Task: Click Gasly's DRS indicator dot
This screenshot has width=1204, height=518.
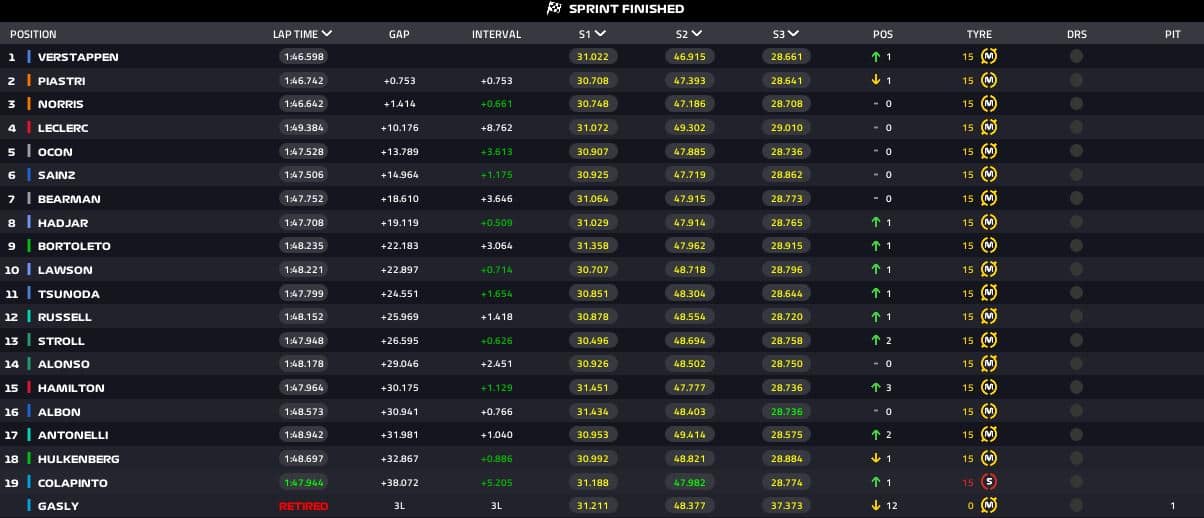Action: tap(1076, 506)
